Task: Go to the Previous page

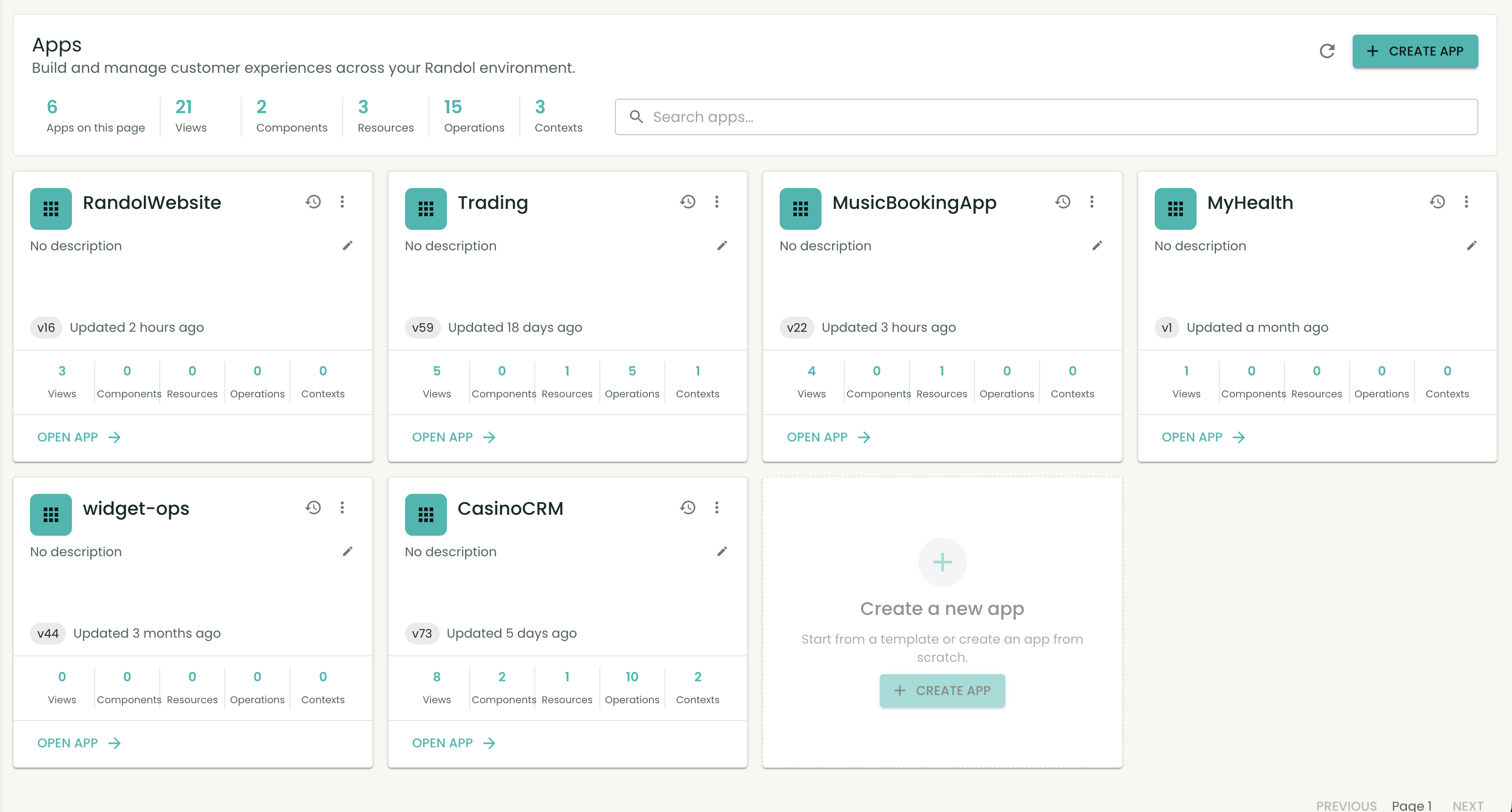Action: (1346, 806)
